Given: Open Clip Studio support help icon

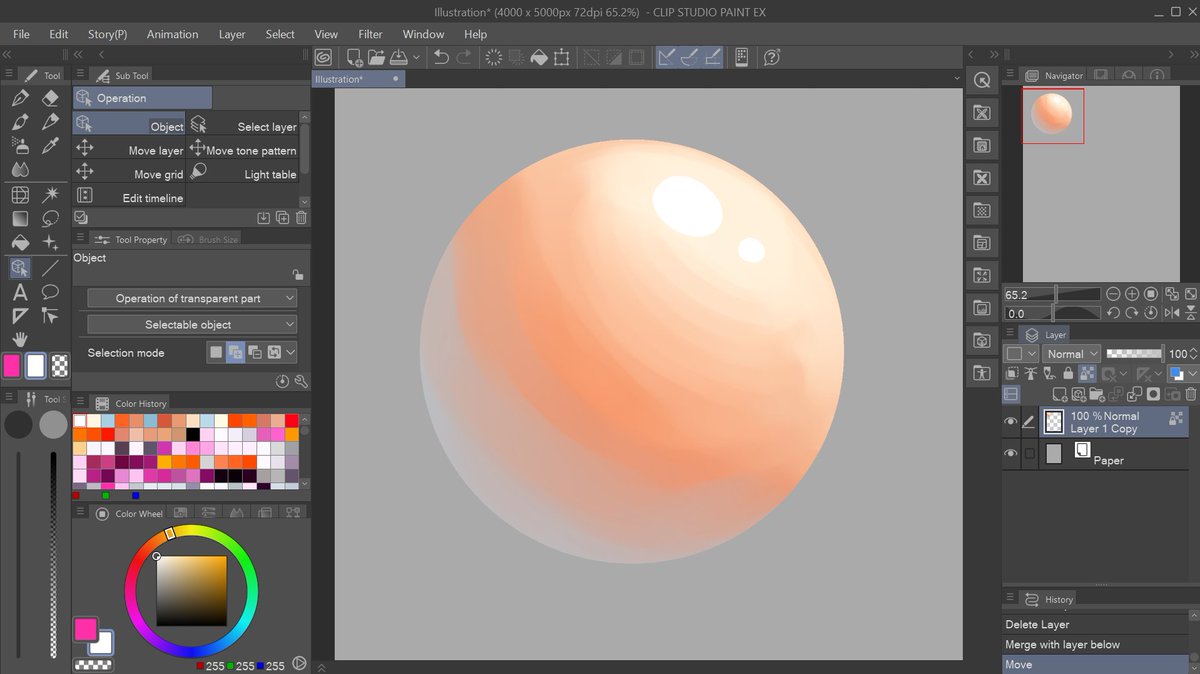Looking at the screenshot, I should click(x=771, y=57).
